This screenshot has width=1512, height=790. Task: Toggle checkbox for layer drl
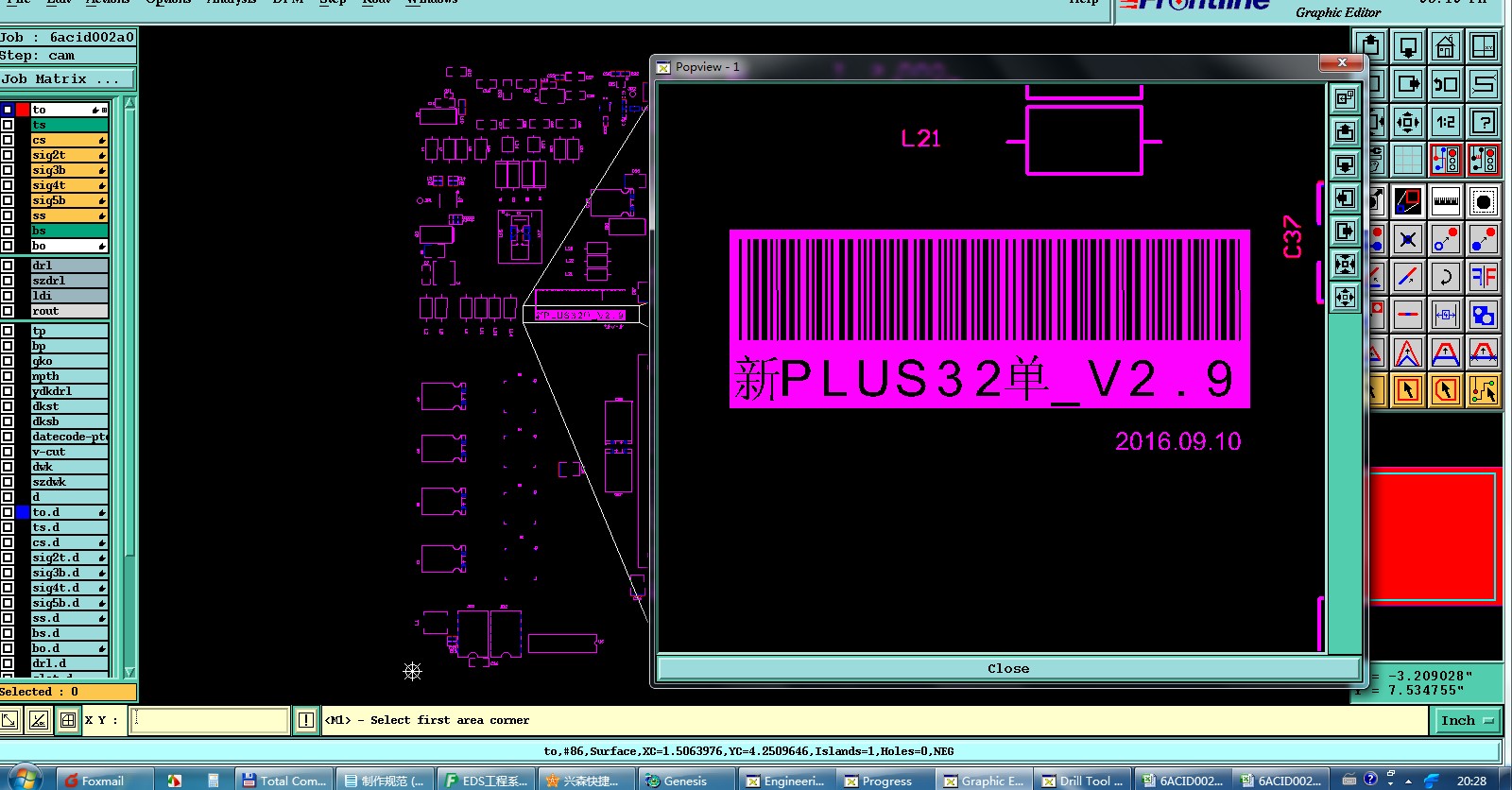(8, 266)
